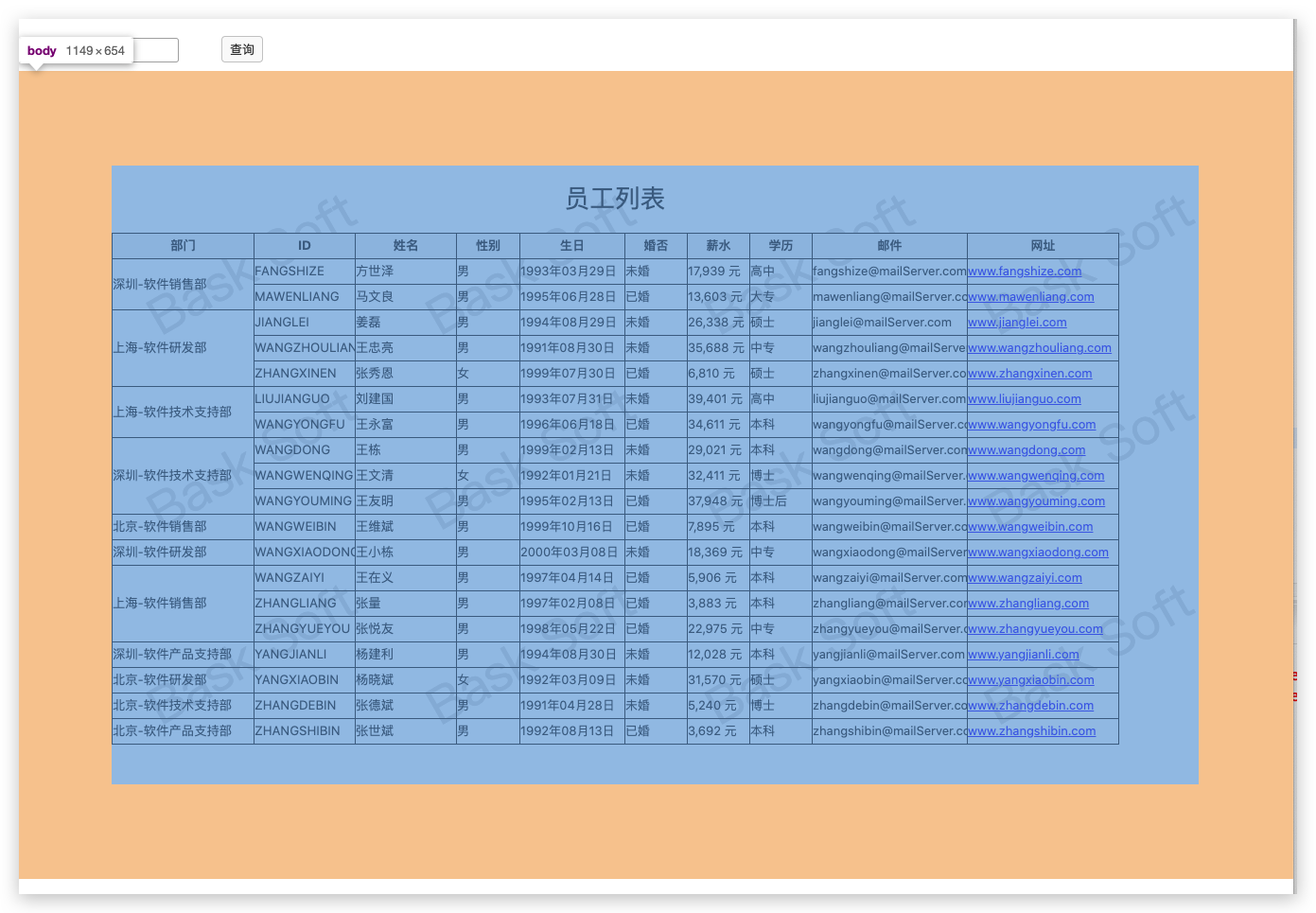This screenshot has width=1316, height=913.
Task: Click salary cell 37,948 元
Action: (718, 501)
